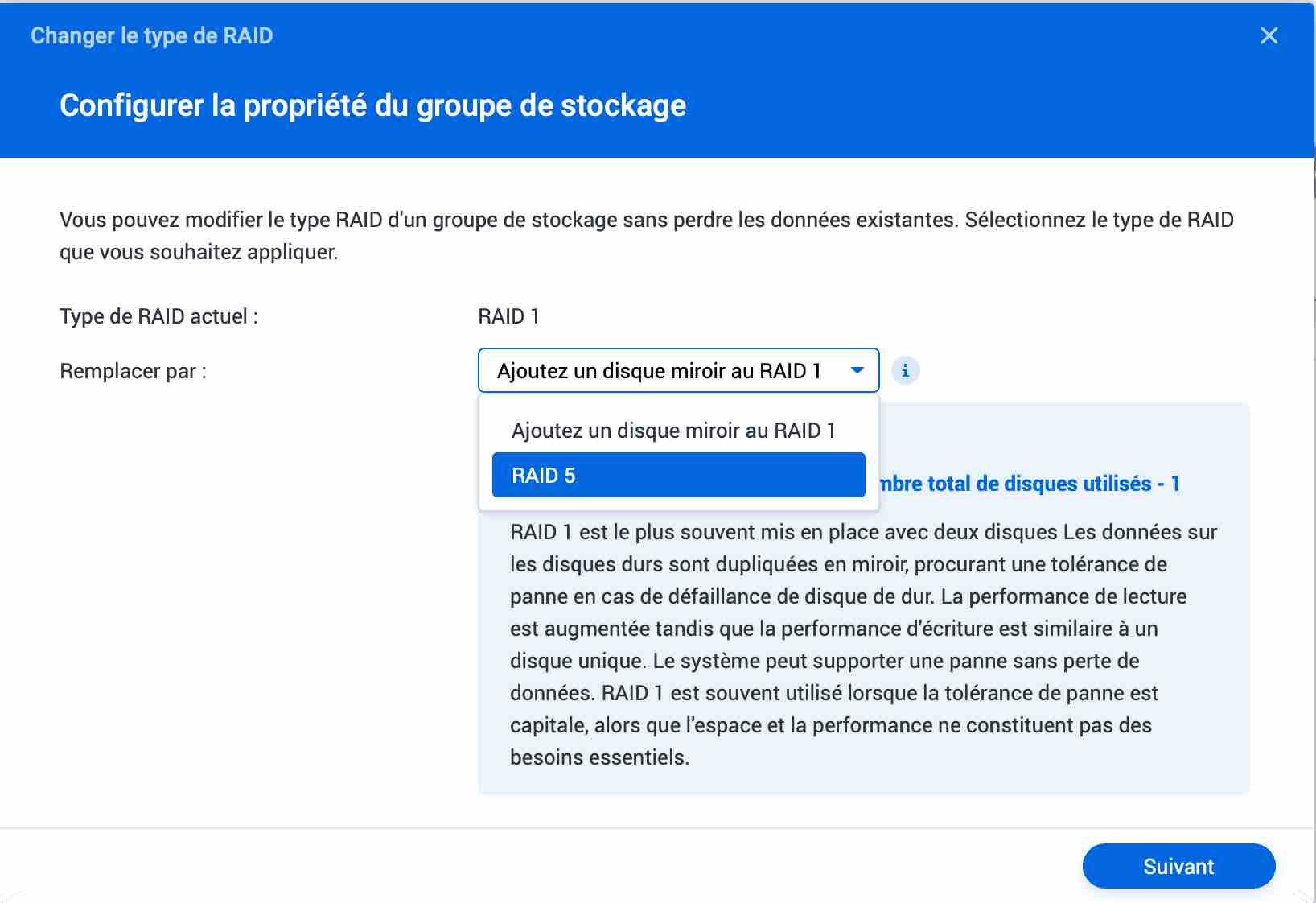Click the "Configurer la propriété" heading

pos(372,105)
